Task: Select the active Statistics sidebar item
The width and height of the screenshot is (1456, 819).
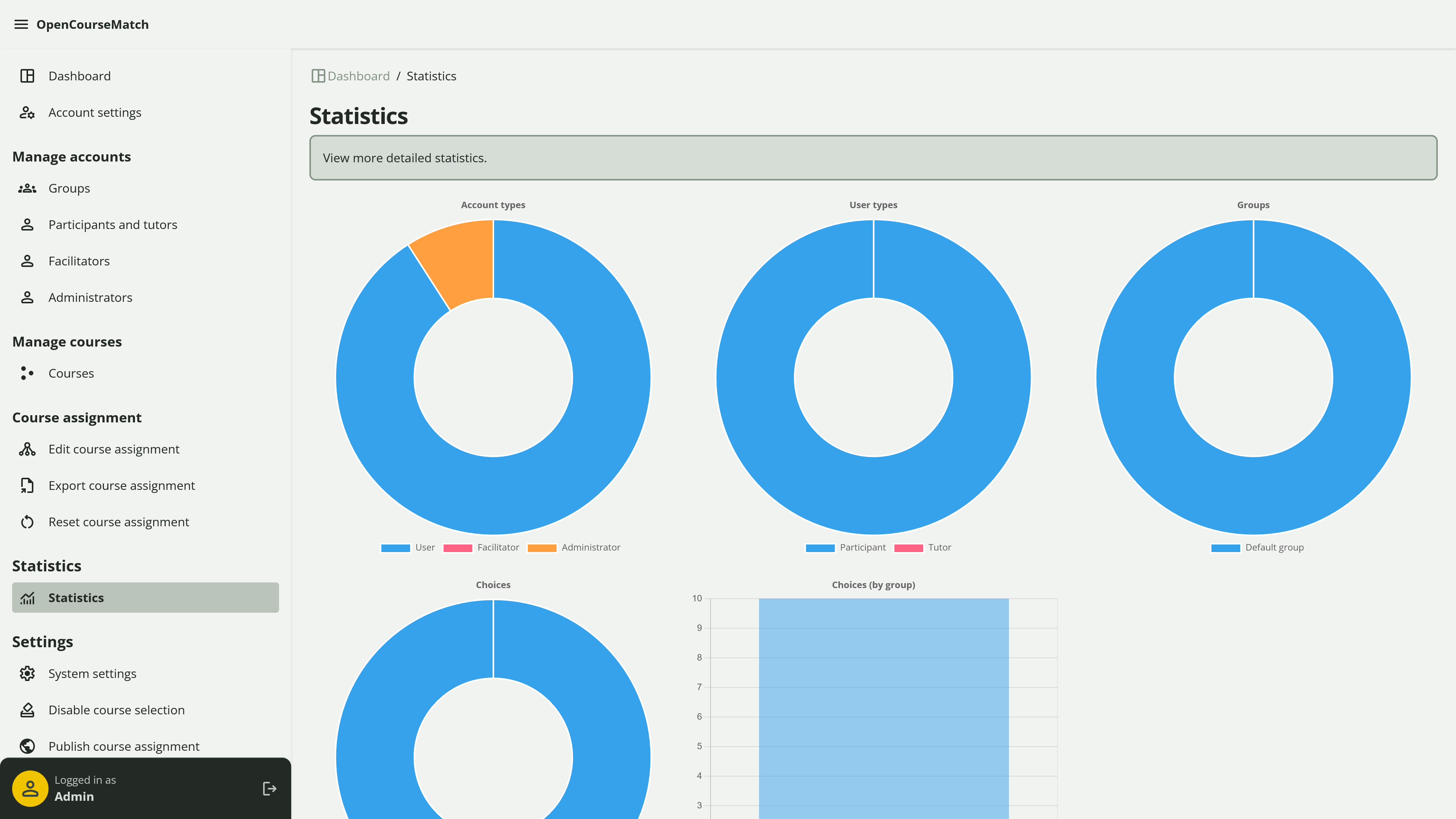Action: [x=145, y=598]
